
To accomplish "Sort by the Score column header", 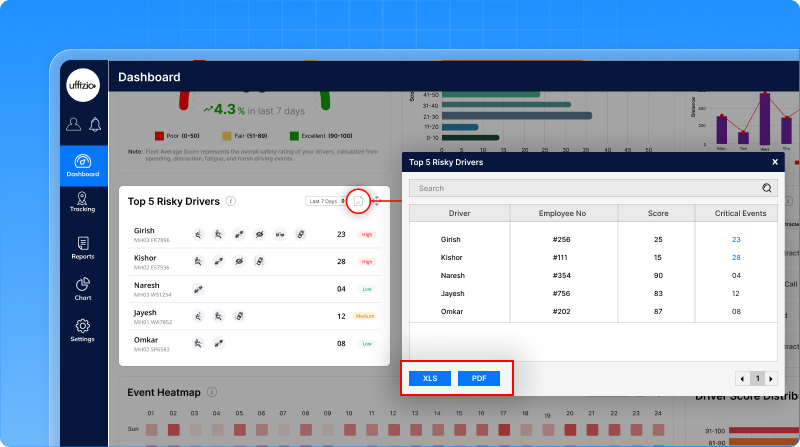I will [656, 213].
